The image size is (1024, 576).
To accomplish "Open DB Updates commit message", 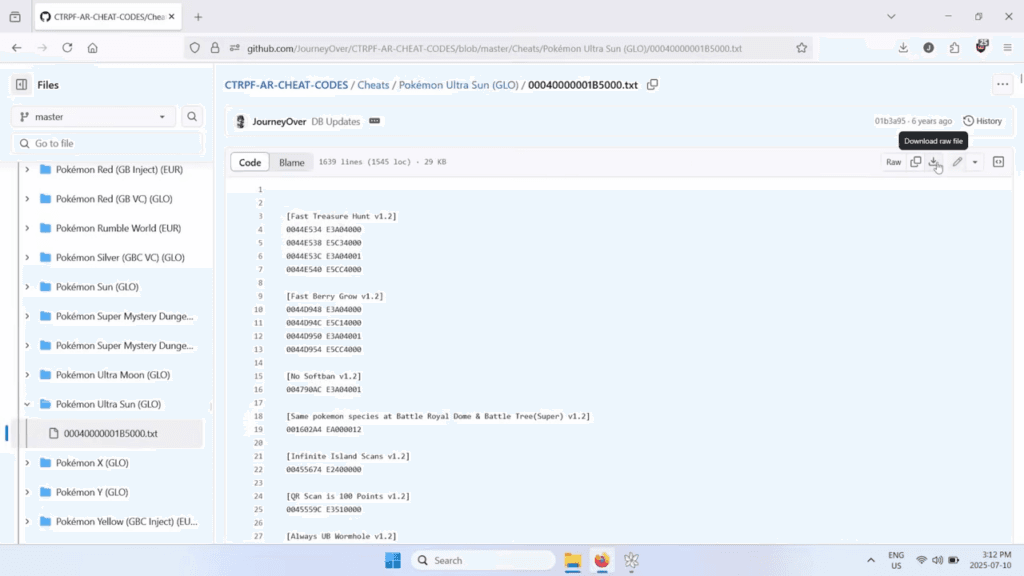I will 336,121.
